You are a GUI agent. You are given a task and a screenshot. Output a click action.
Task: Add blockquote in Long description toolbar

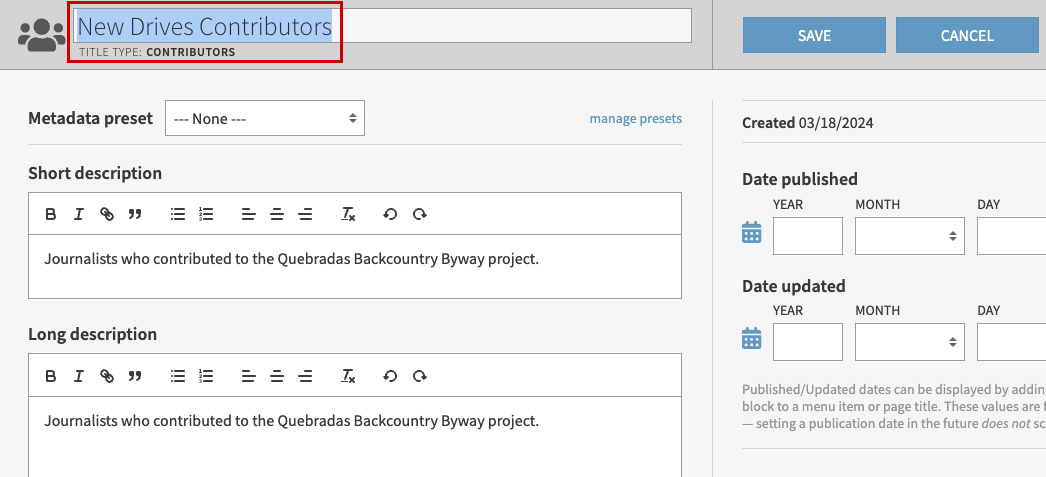(x=135, y=376)
